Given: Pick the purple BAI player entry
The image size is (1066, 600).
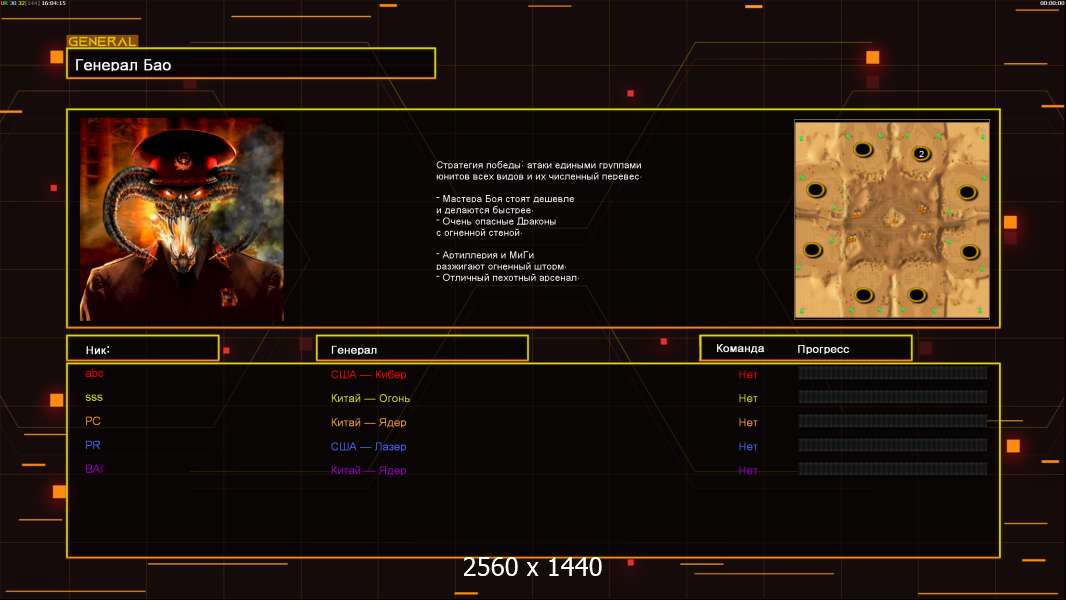Looking at the screenshot, I should [95, 469].
